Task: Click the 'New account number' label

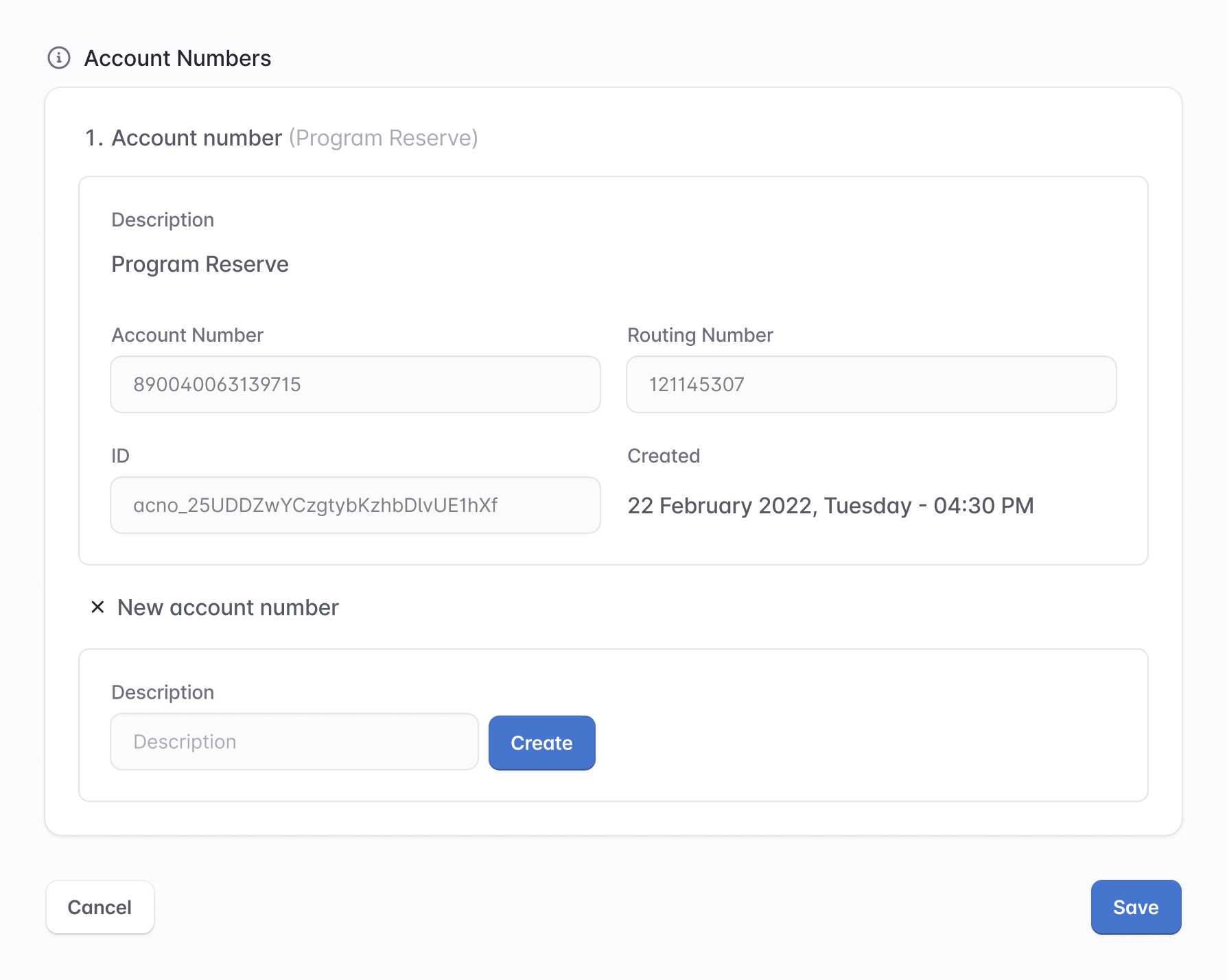Action: 228,607
